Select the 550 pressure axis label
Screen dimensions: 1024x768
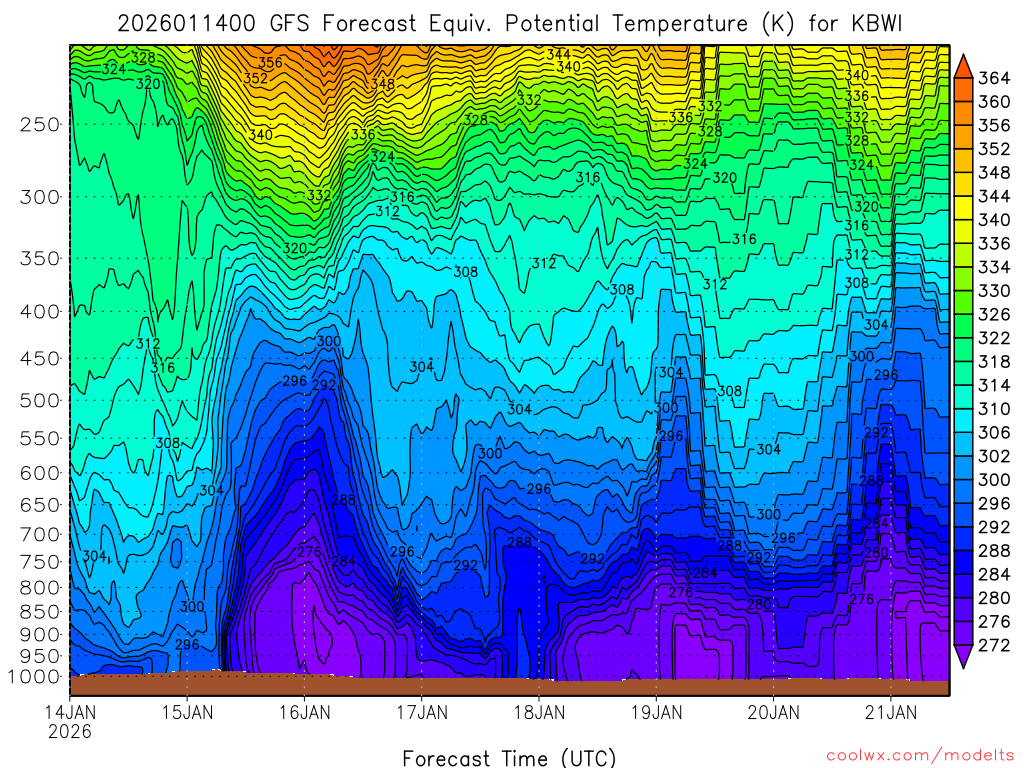(x=39, y=438)
